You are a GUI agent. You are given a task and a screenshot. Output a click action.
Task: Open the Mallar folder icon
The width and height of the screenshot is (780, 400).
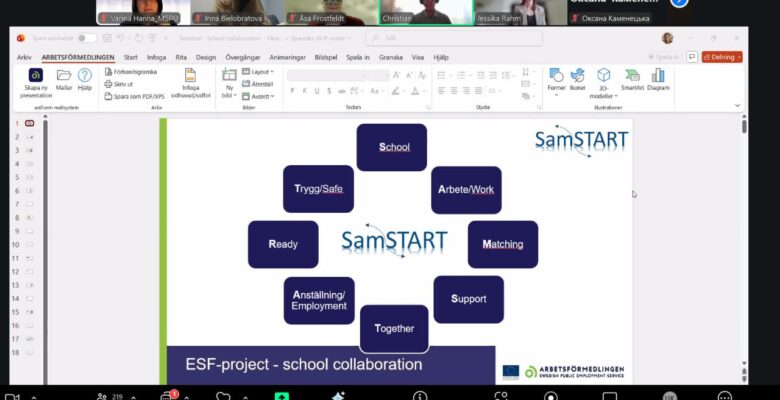pos(64,75)
